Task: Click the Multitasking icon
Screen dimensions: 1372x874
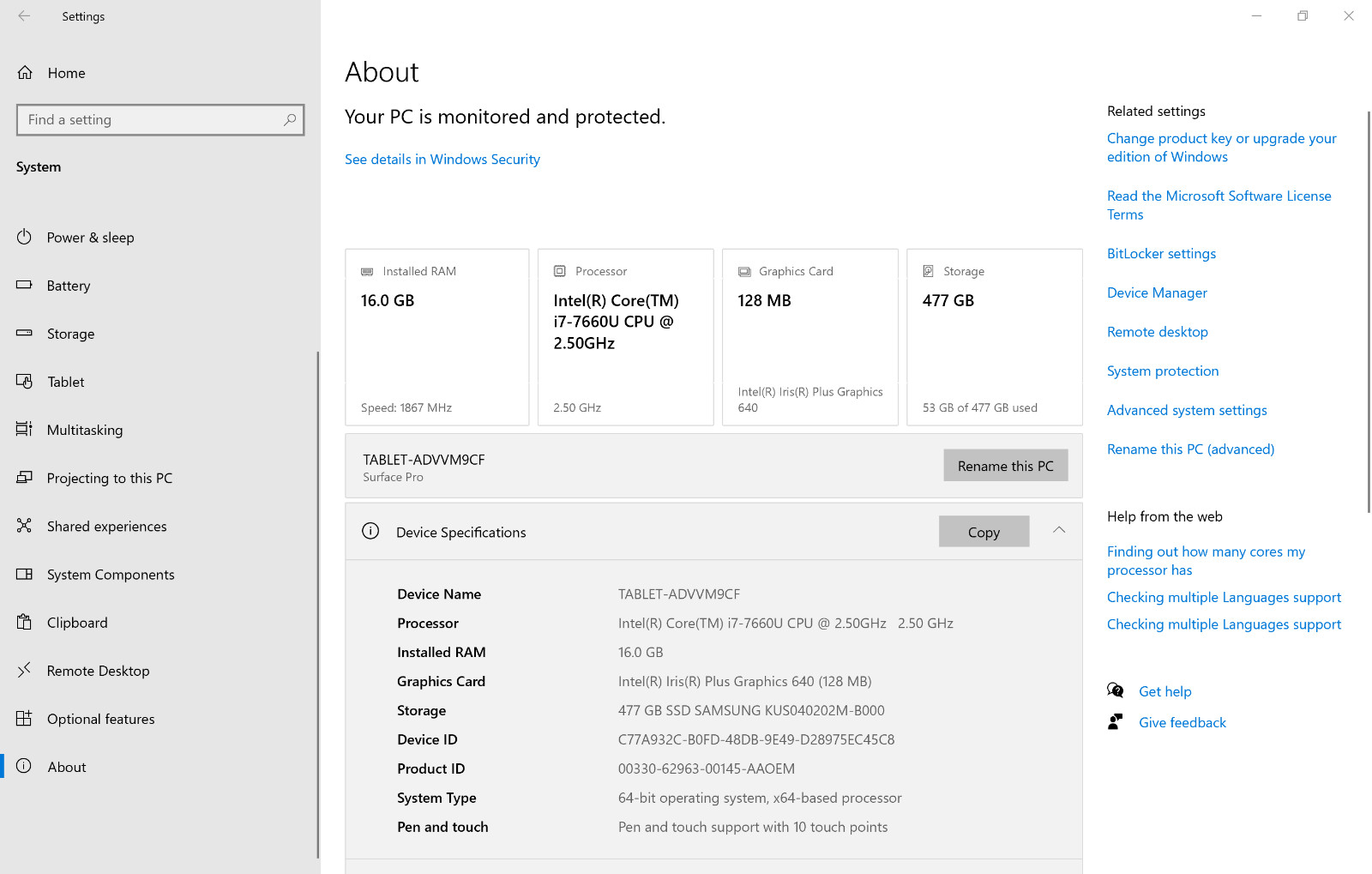Action: (24, 429)
